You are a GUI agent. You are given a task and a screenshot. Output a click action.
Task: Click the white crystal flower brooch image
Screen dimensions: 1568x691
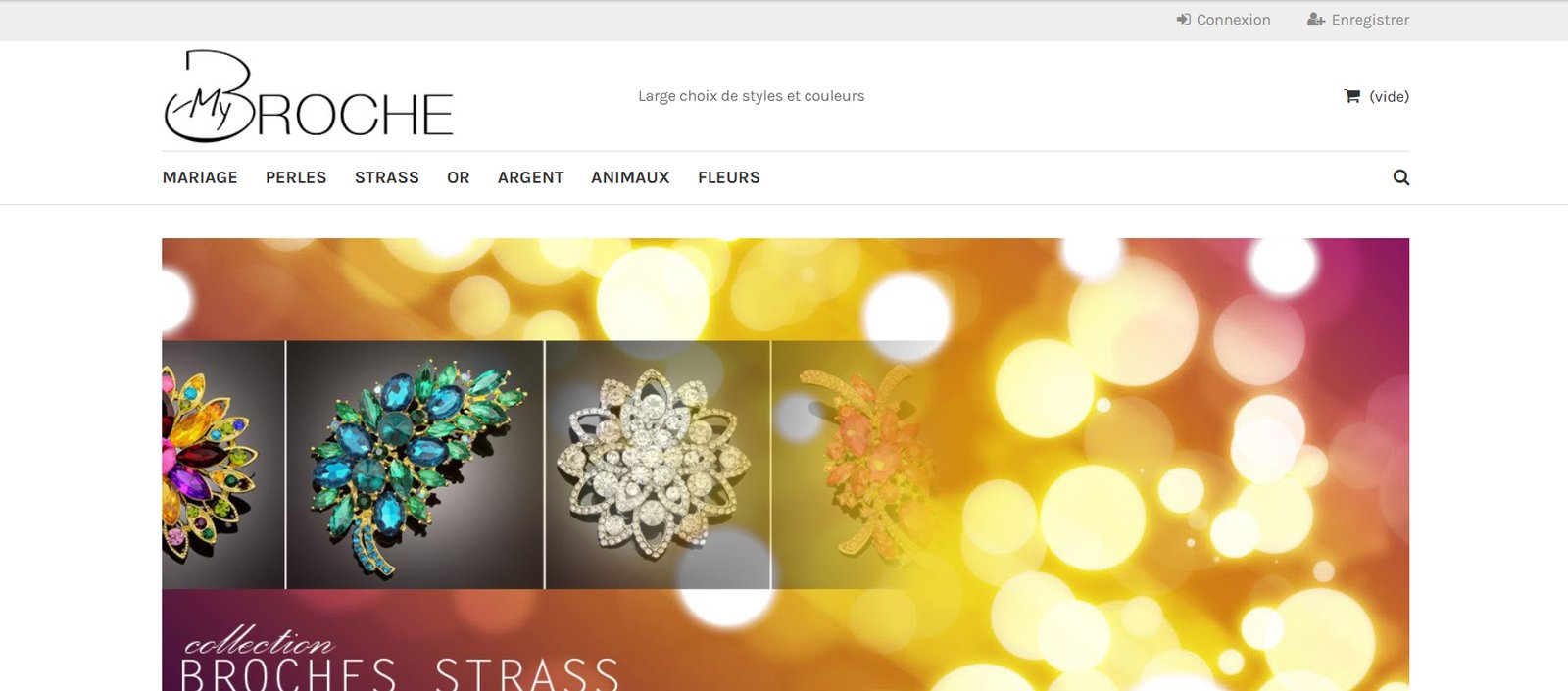click(x=658, y=465)
